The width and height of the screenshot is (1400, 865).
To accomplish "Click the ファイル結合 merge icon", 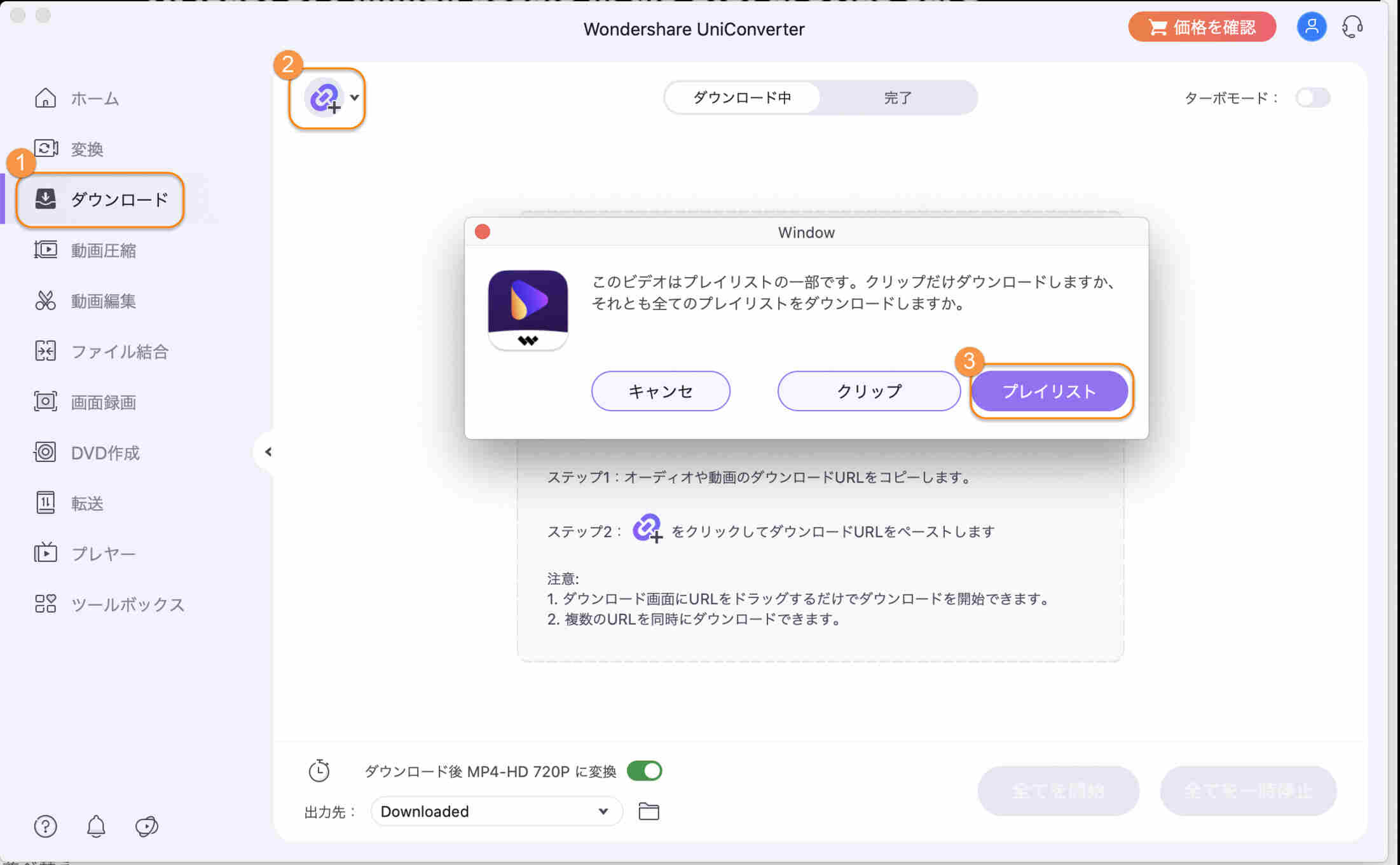I will pyautogui.click(x=45, y=351).
